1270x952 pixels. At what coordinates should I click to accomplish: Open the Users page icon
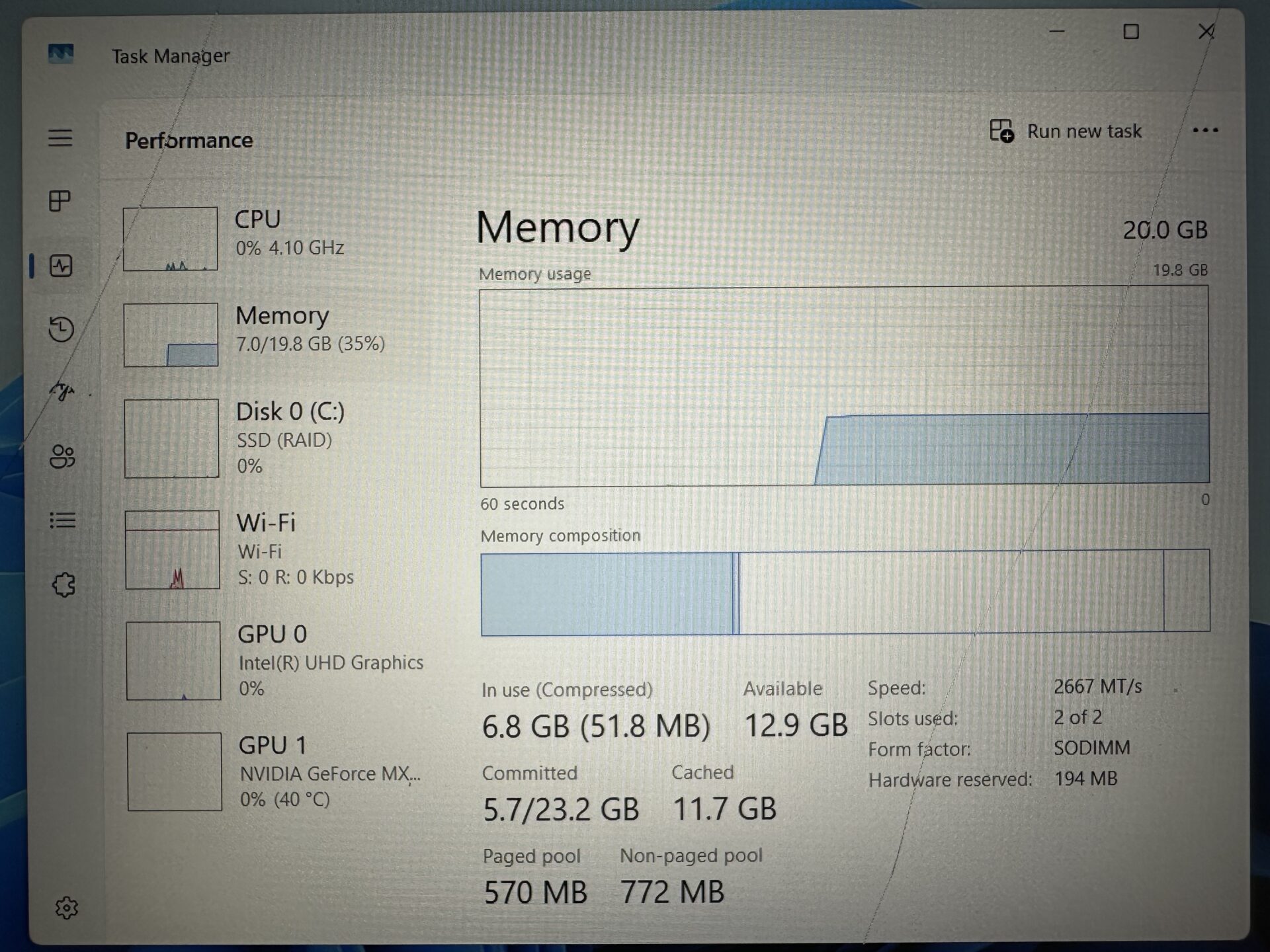[63, 456]
